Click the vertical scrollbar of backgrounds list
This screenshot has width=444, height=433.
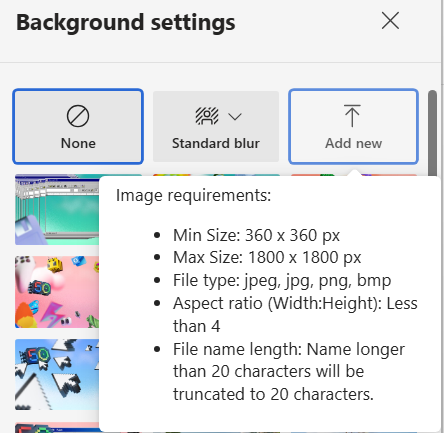(x=433, y=133)
